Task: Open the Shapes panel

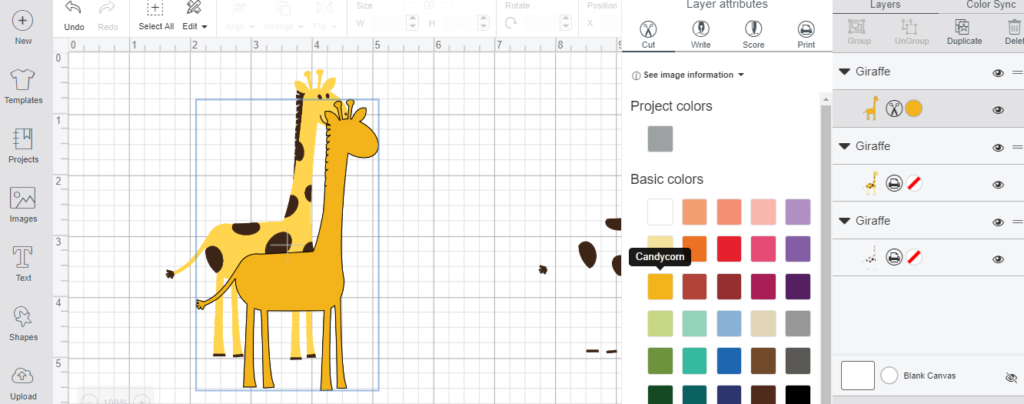Action: pyautogui.click(x=23, y=324)
